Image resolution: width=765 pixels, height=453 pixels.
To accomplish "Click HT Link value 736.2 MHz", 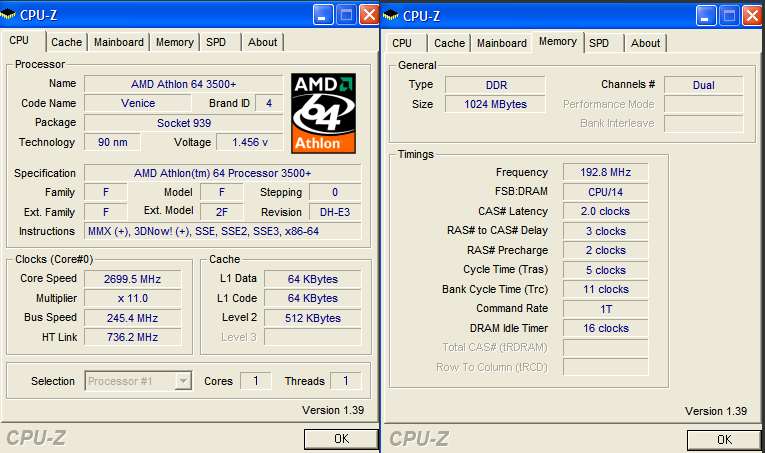I will (x=132, y=337).
